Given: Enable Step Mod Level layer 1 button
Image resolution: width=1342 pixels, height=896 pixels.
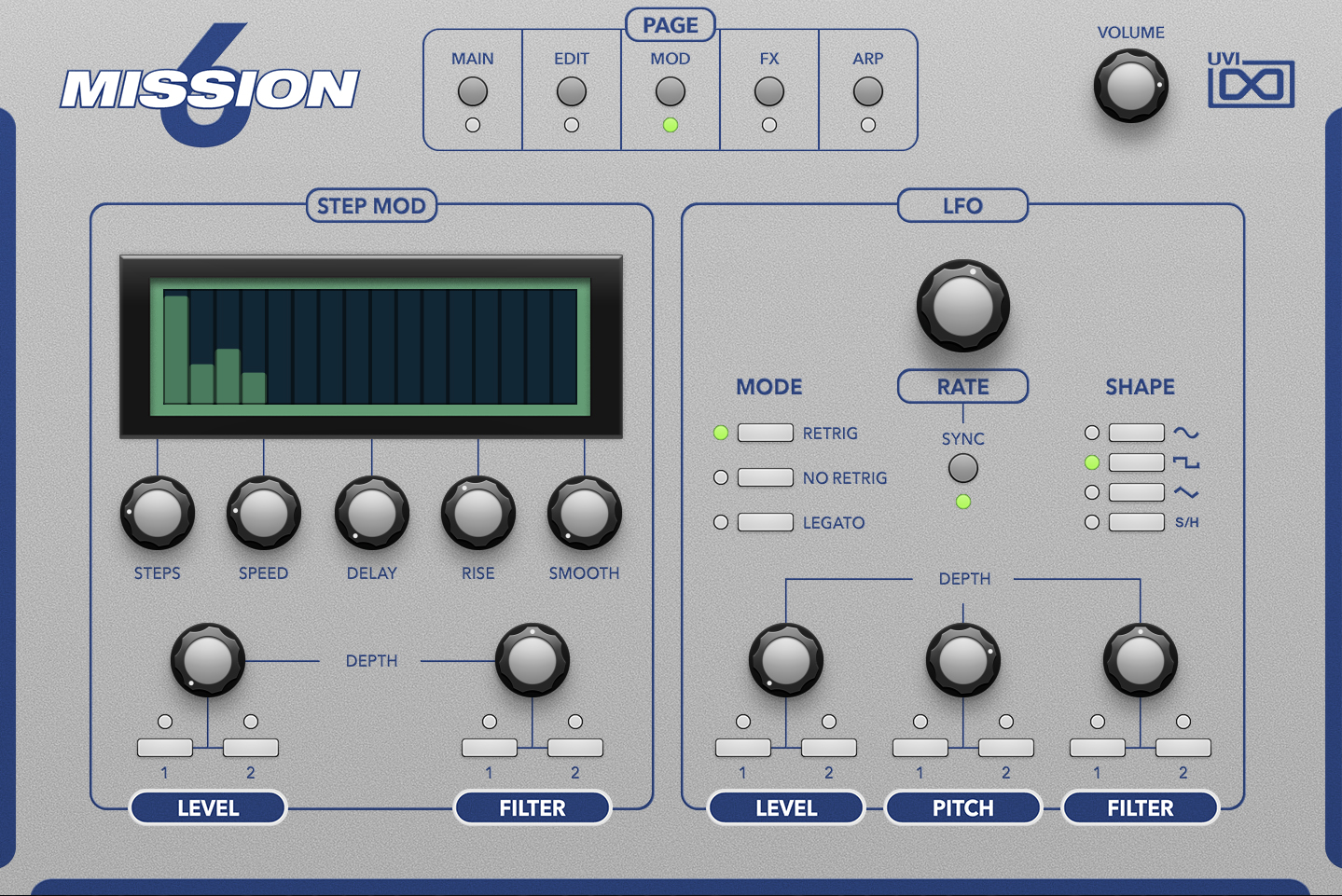Looking at the screenshot, I should [165, 747].
